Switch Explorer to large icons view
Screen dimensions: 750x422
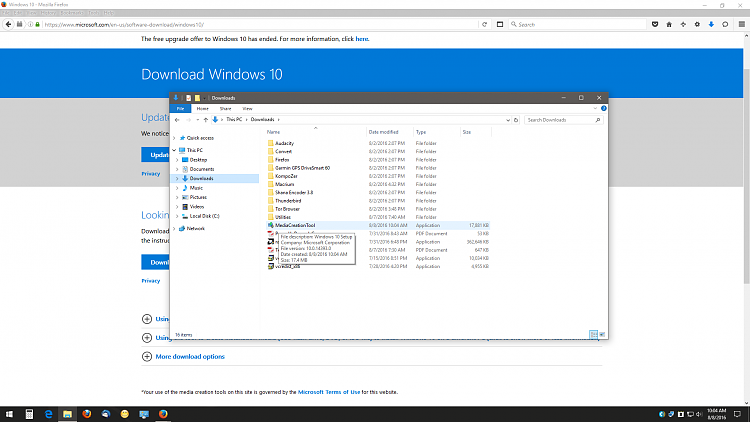602,334
